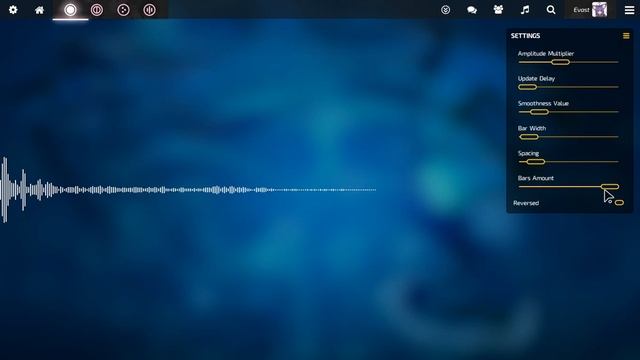Click the Spacing slider handle
Viewport: 640px width, 360px height.
[x=536, y=162]
